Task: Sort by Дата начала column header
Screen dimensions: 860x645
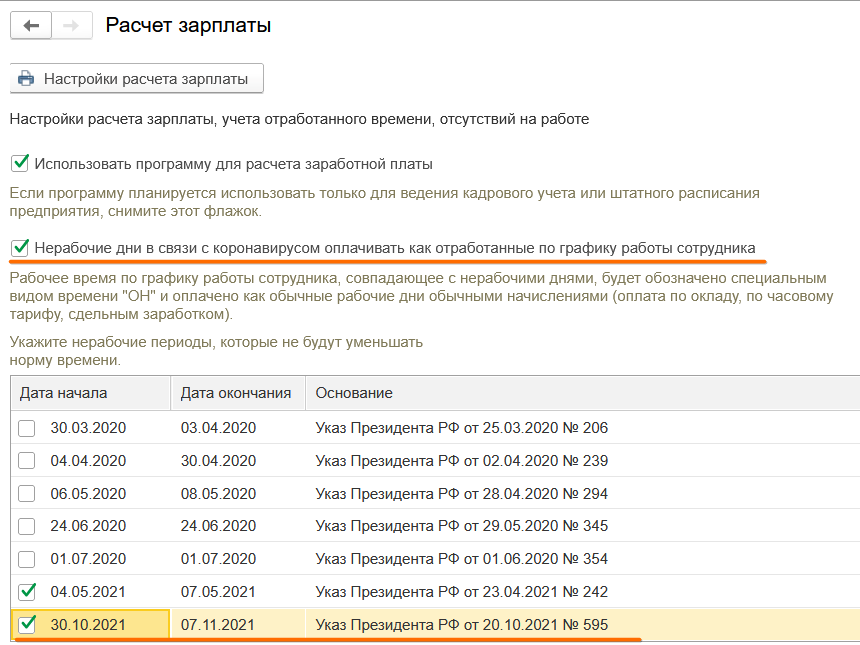Action: [90, 393]
